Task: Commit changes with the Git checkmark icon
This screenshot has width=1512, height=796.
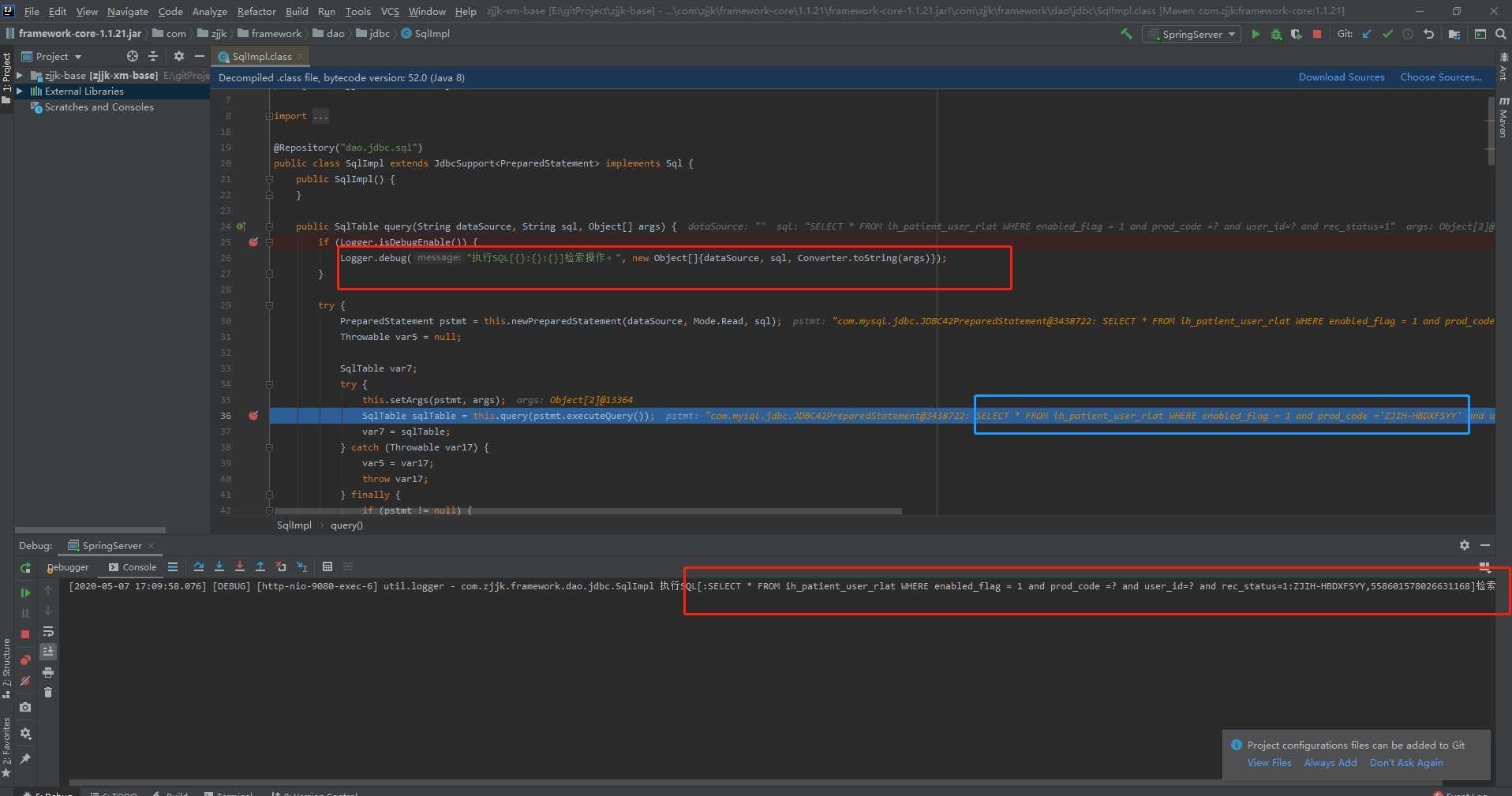Action: click(x=1387, y=34)
